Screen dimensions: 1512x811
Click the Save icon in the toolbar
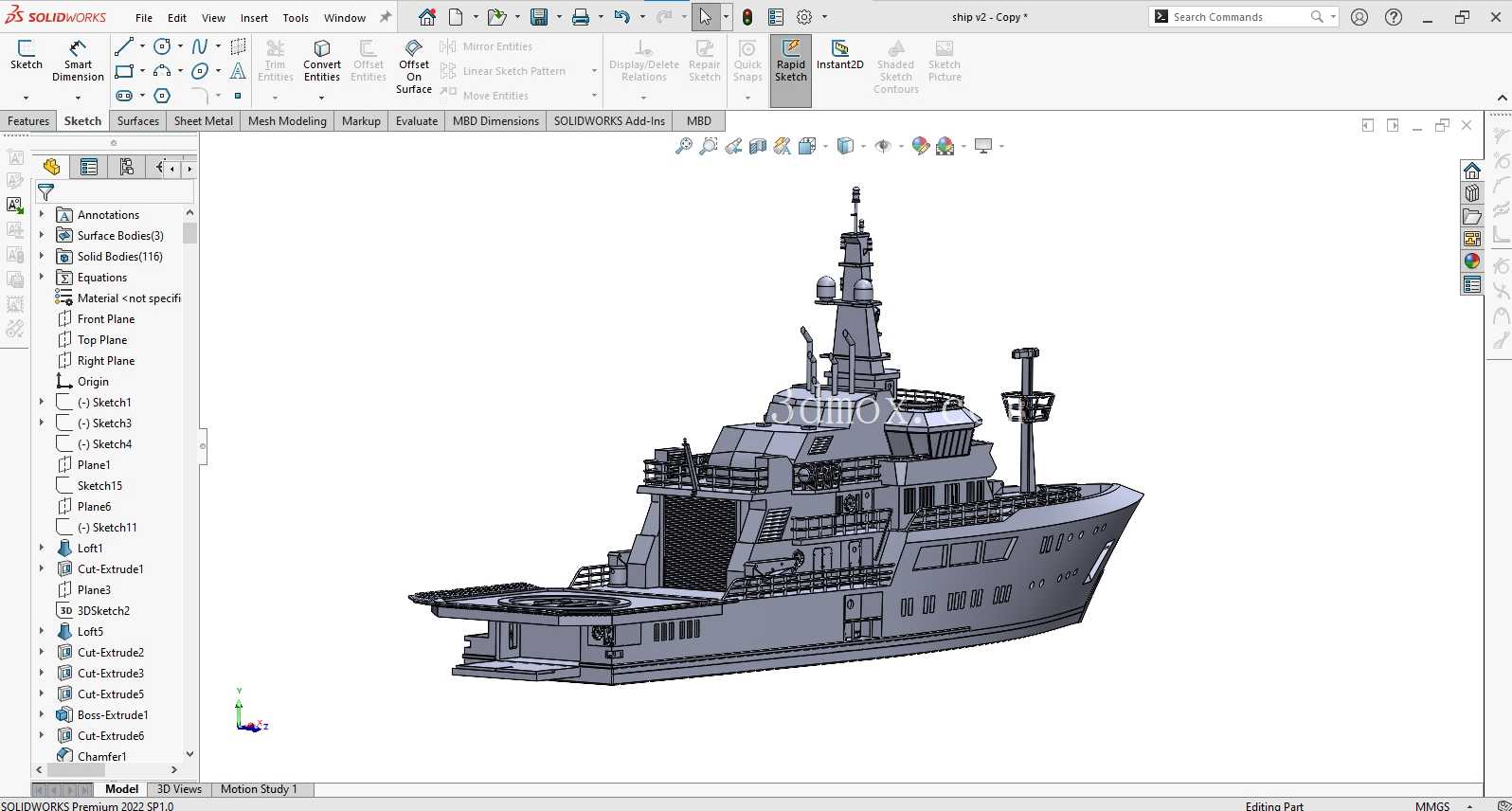538,17
